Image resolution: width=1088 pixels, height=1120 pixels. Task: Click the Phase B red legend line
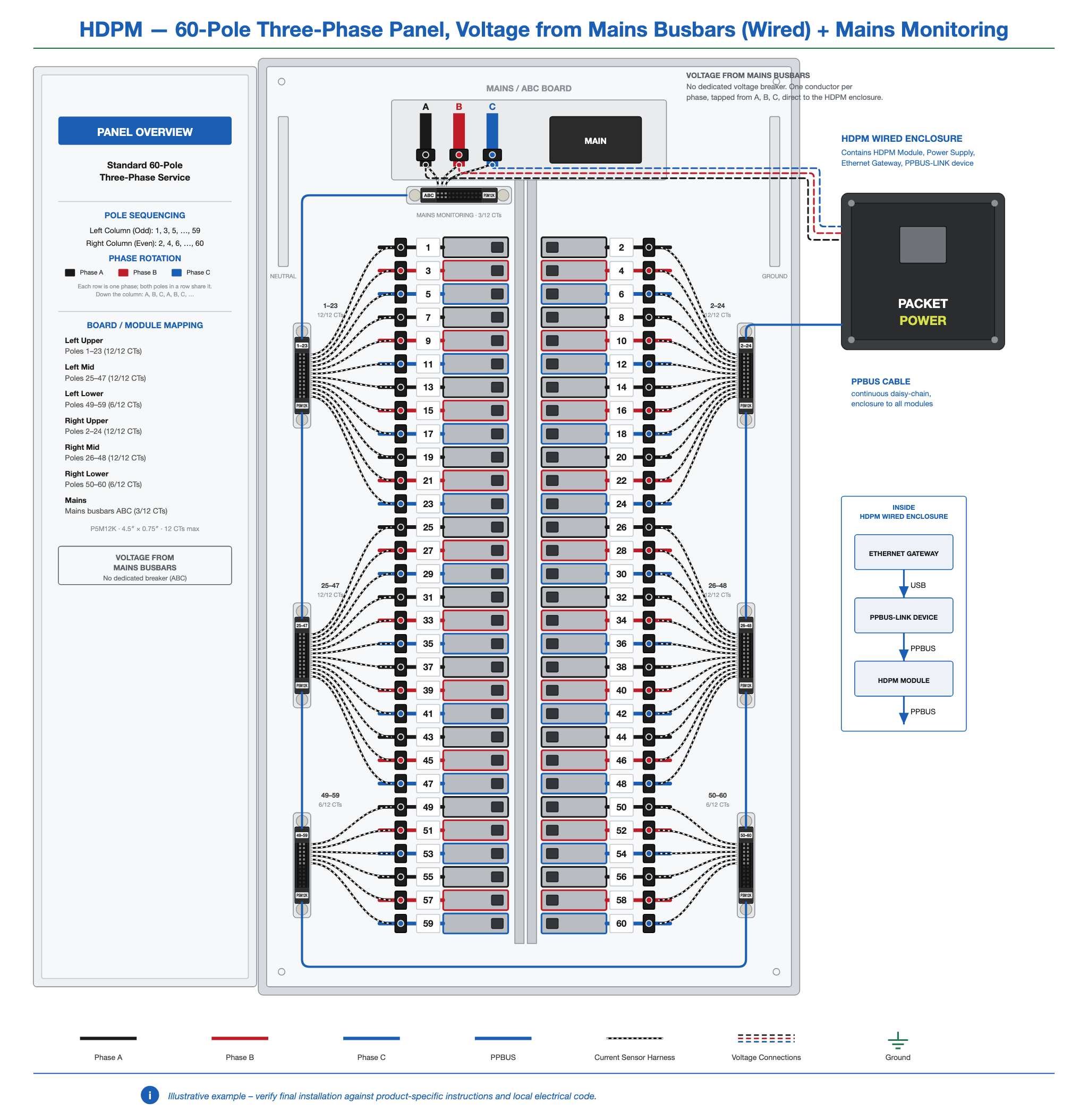(240, 1038)
